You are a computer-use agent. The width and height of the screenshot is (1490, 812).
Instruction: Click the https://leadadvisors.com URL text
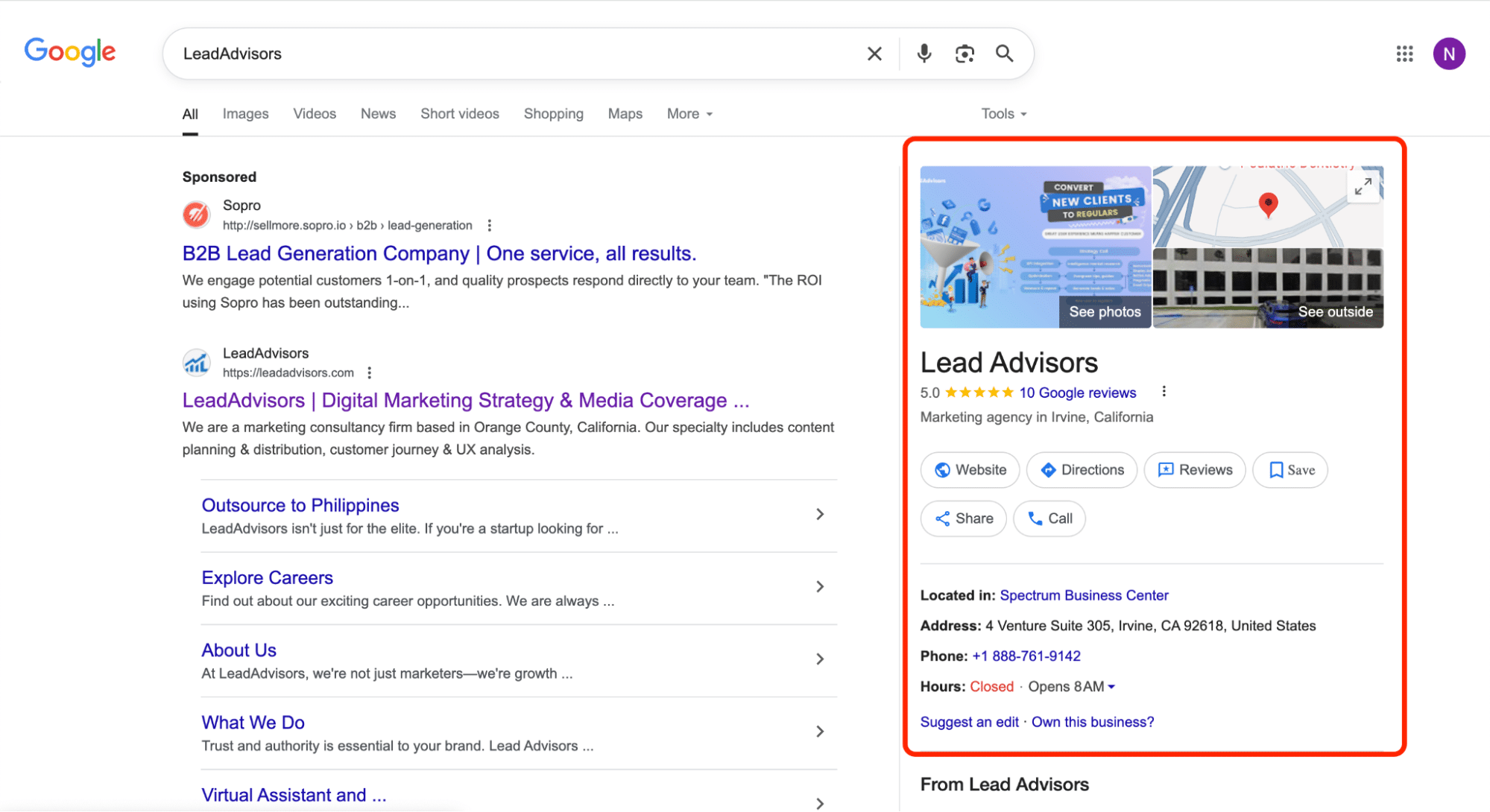[288, 372]
